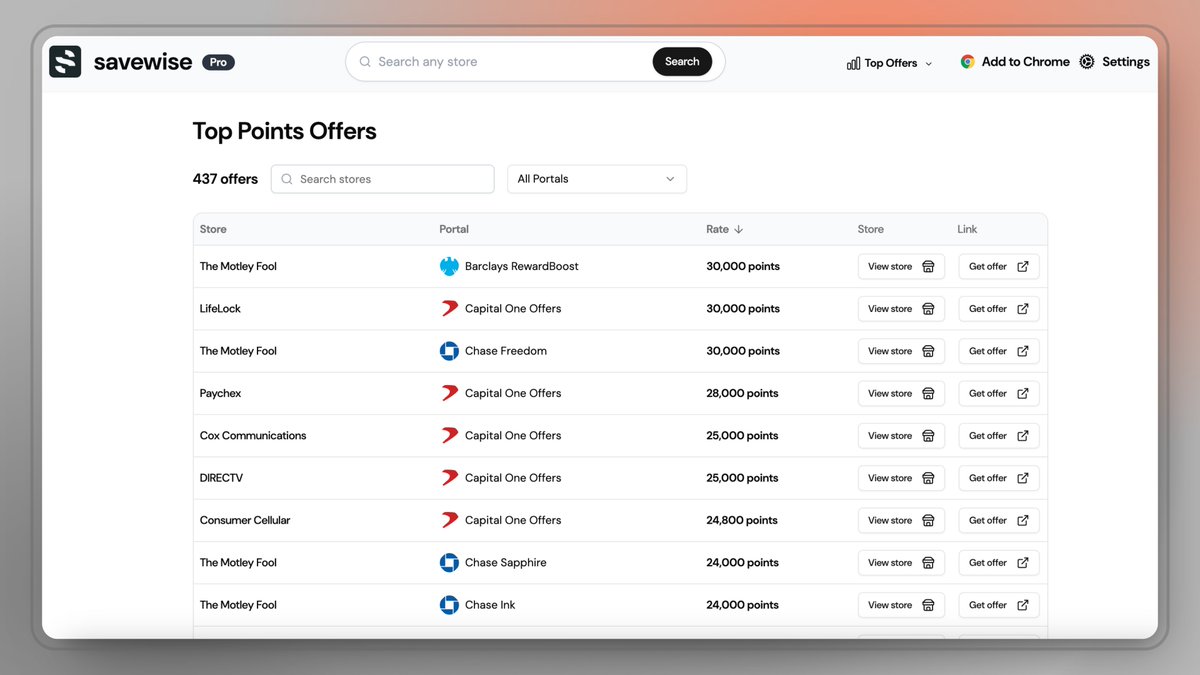Viewport: 1200px width, 675px height.
Task: View store for Chase Ink Motley Fool
Action: coord(901,605)
